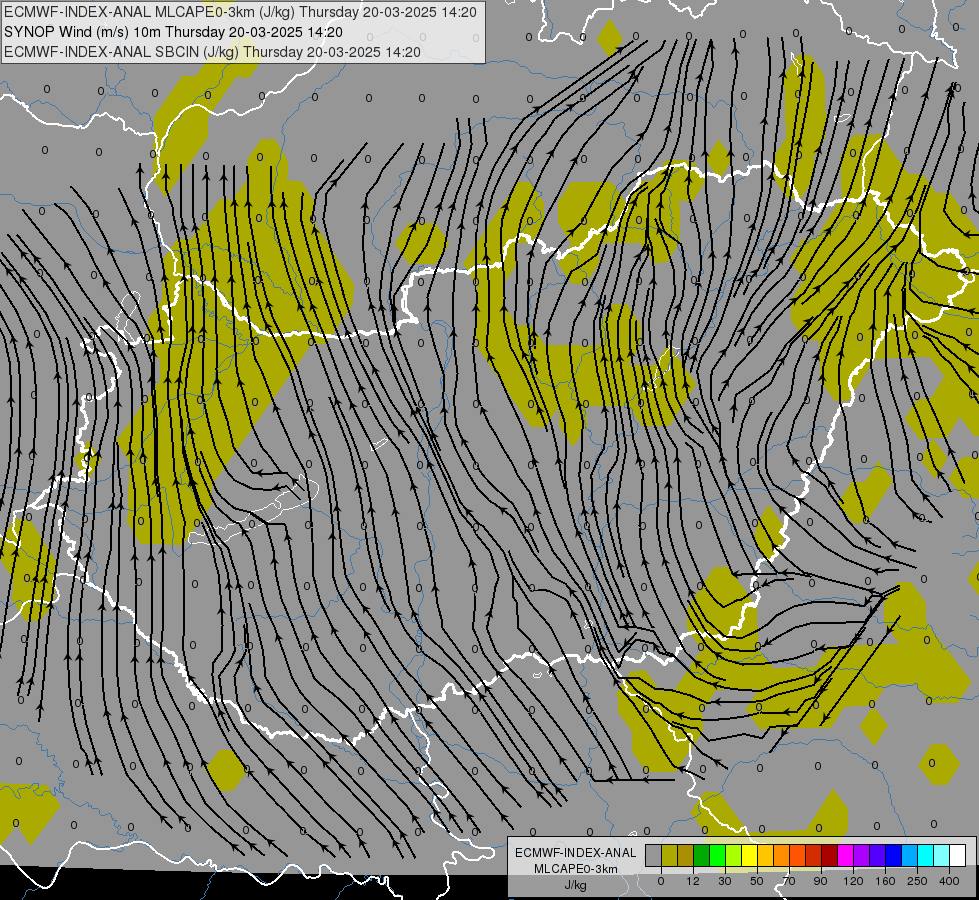Click the SBCIN title line
The height and width of the screenshot is (900, 979).
[212, 52]
